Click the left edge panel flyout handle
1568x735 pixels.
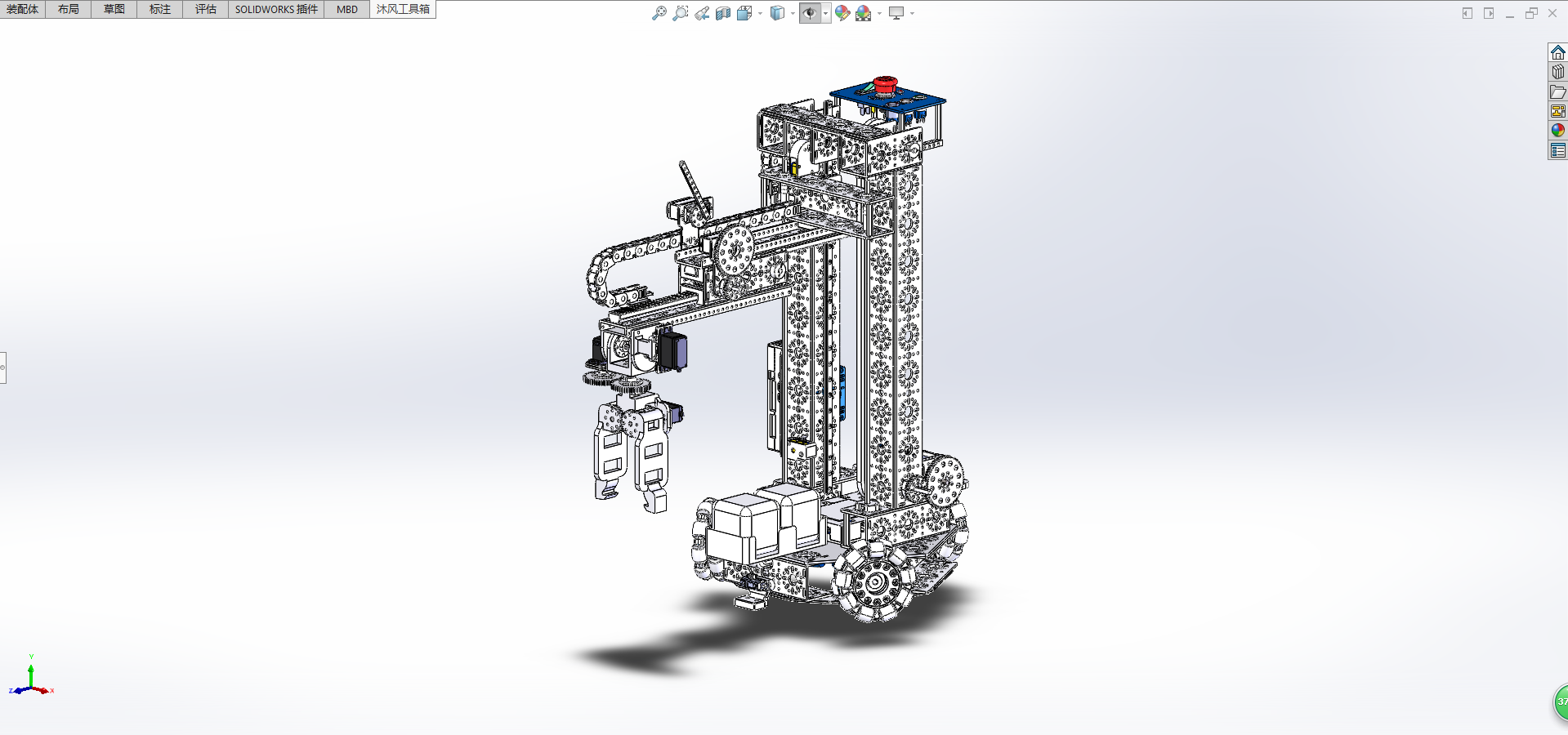(x=3, y=367)
